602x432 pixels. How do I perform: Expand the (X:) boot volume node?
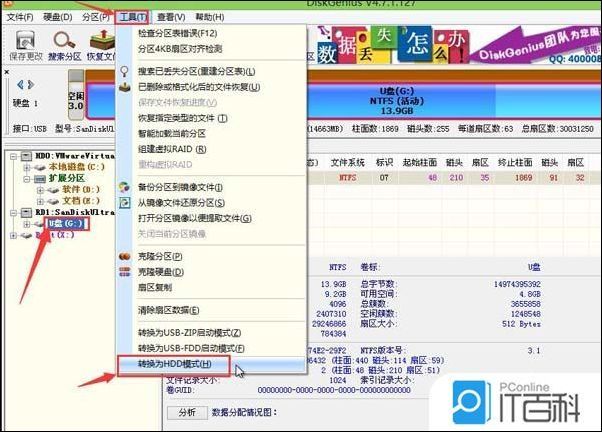tap(13, 235)
